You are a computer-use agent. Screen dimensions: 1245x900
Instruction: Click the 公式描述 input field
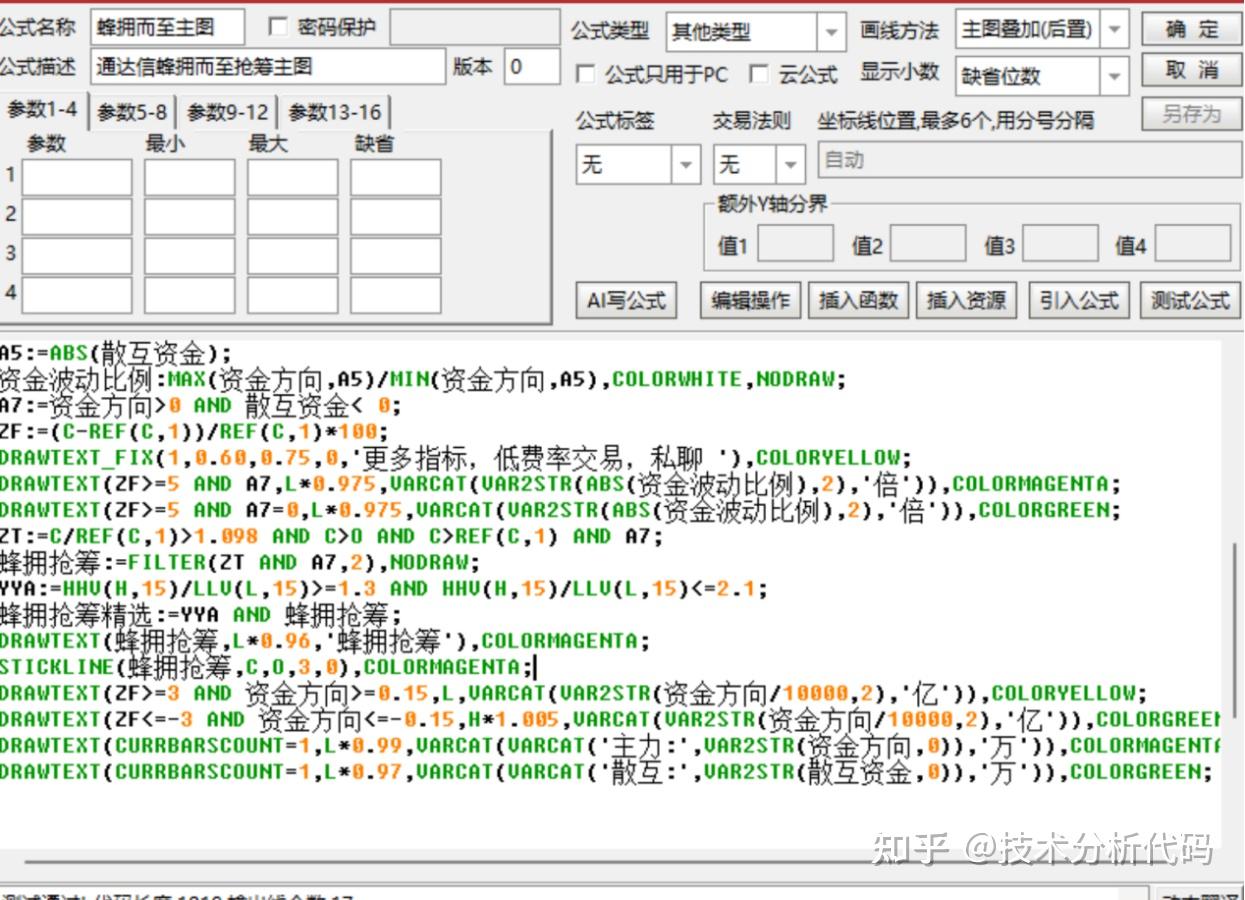point(268,67)
